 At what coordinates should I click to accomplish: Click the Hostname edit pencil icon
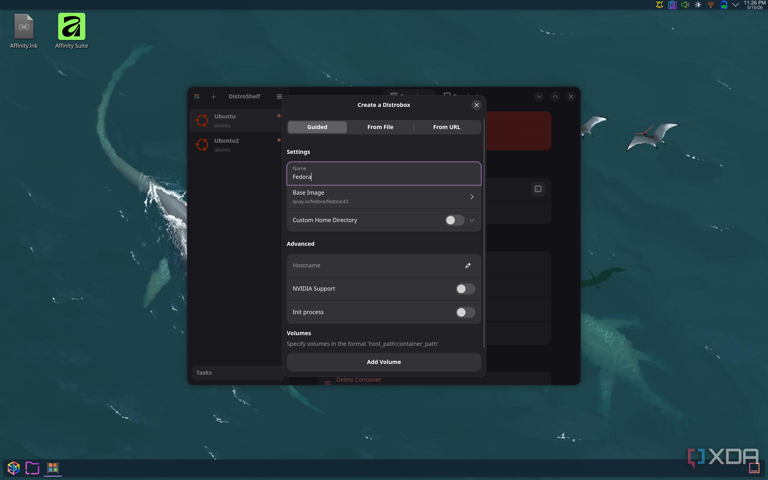tap(468, 265)
